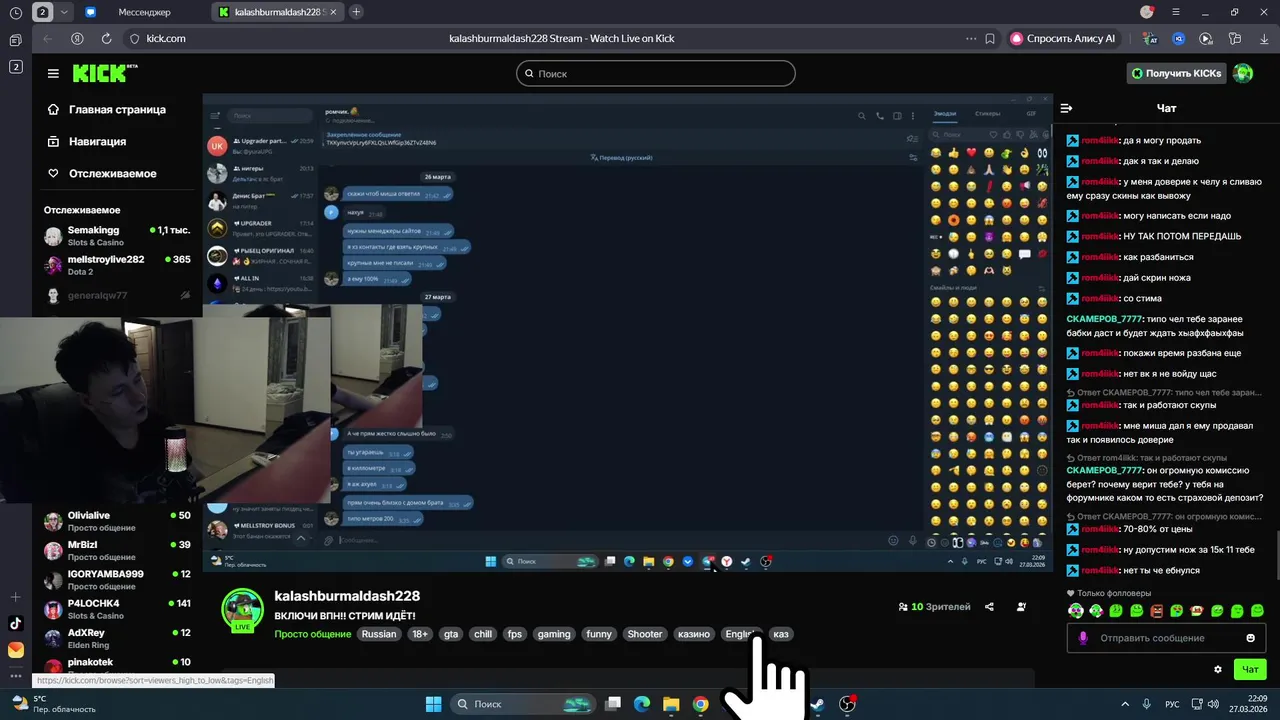Open the browser extensions icon
This screenshot has width=1280, height=720.
pos(1235,38)
